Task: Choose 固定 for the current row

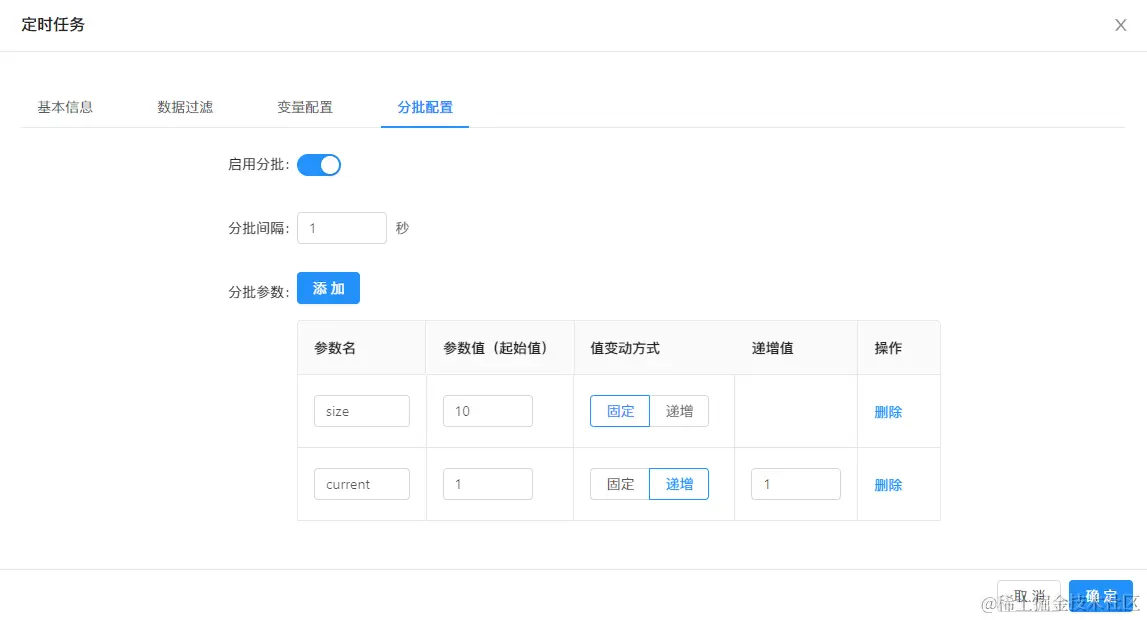Action: pyautogui.click(x=620, y=484)
